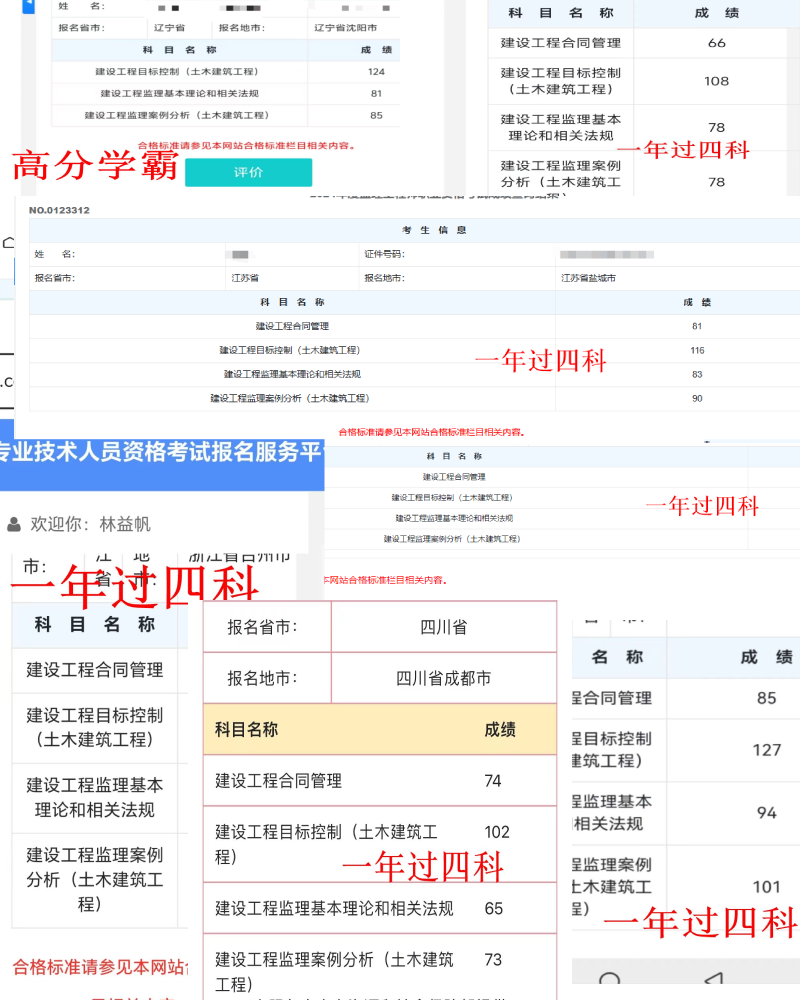Click the house icon at left edge
This screenshot has height=1000, width=800.
point(8,242)
